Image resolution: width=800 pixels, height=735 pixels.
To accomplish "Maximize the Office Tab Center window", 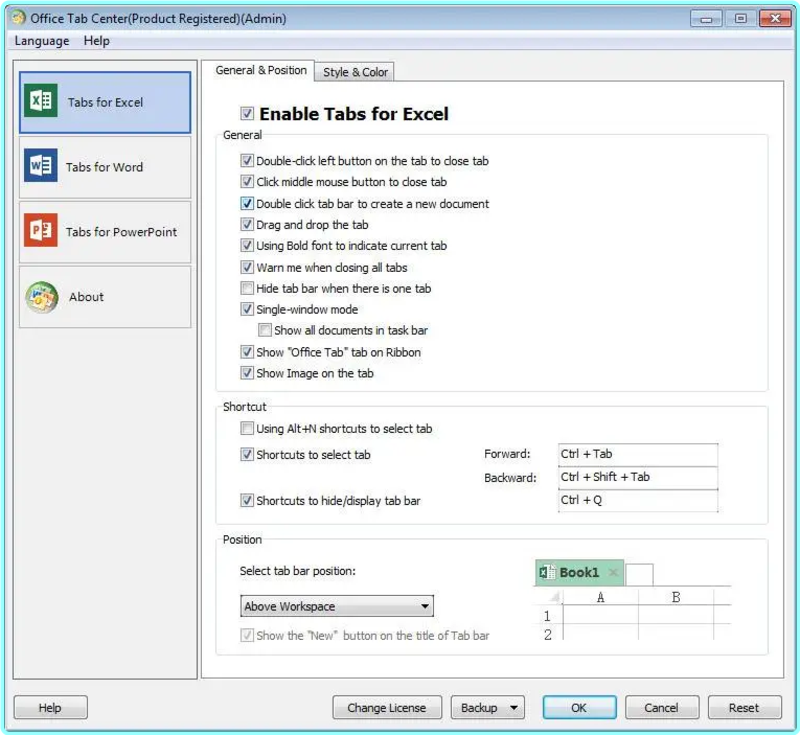I will (x=740, y=19).
